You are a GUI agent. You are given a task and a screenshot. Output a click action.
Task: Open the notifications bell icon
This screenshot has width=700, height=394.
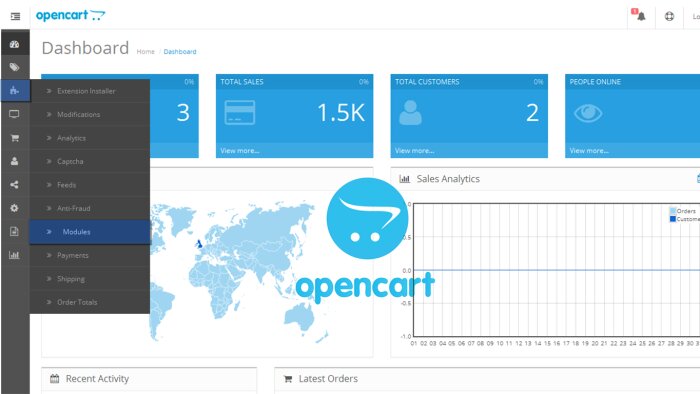pyautogui.click(x=641, y=16)
